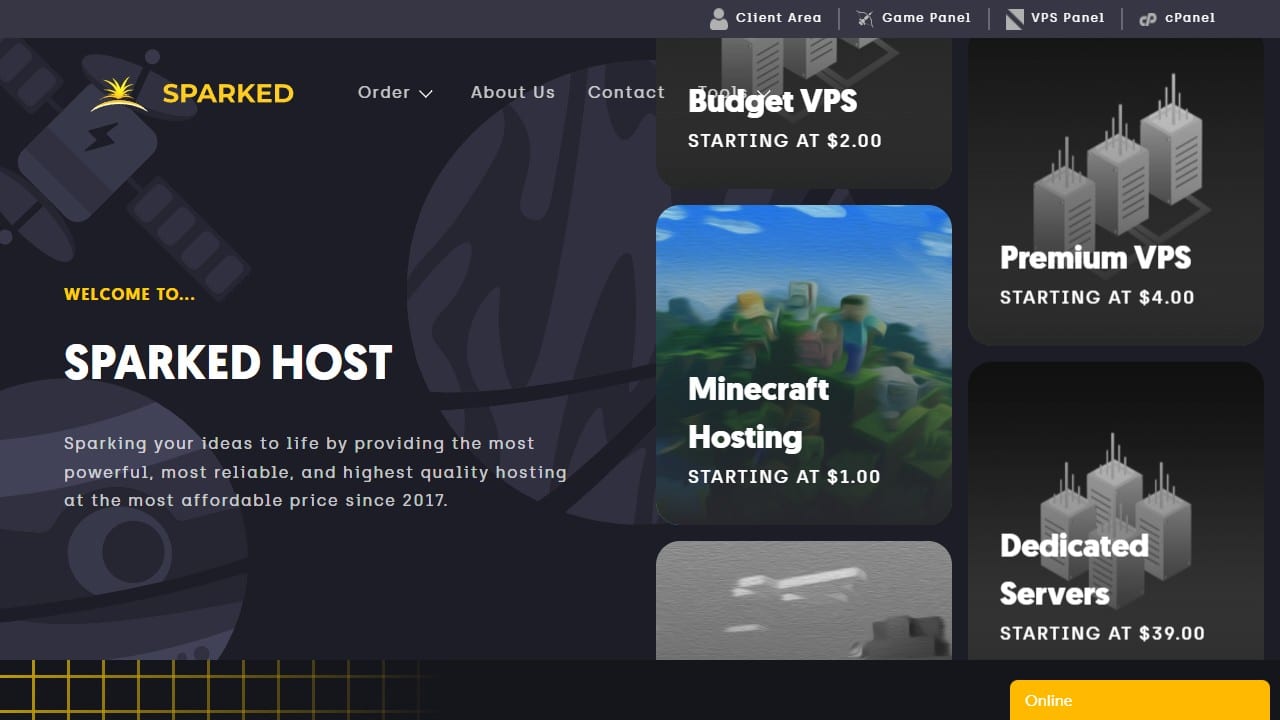Click the Client Area user icon
The image size is (1280, 720).
[718, 18]
